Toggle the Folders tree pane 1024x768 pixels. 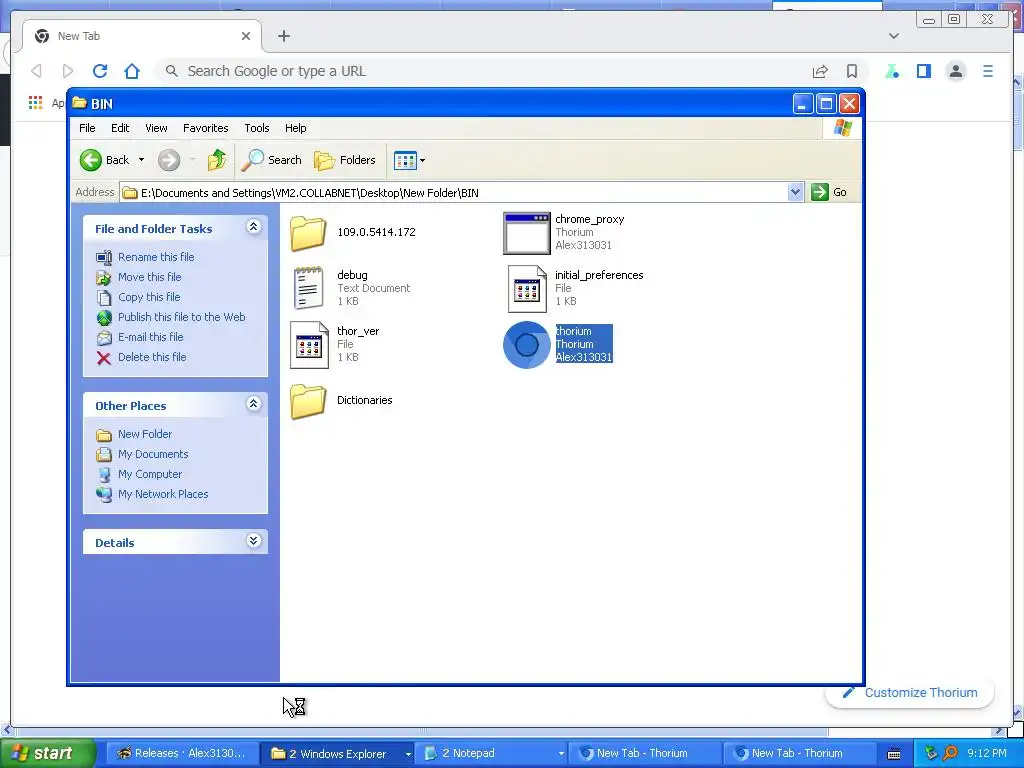click(x=345, y=160)
